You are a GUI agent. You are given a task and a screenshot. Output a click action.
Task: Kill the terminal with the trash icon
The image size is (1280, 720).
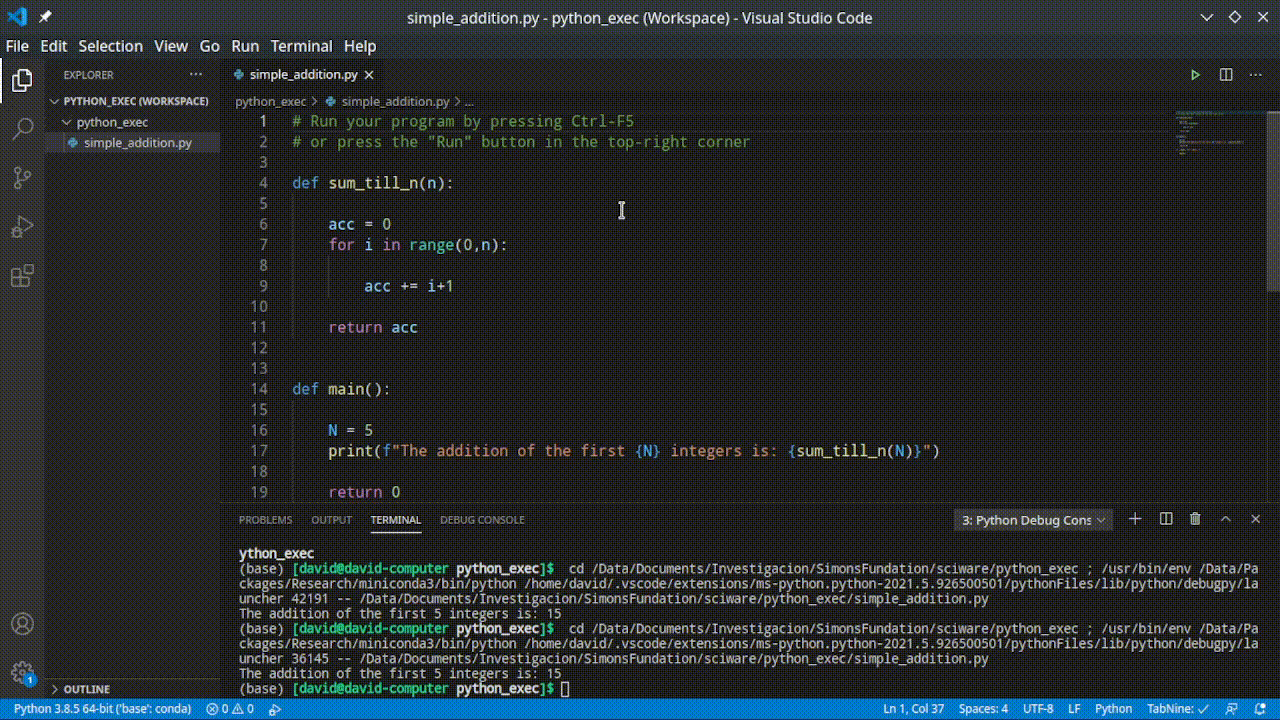click(x=1195, y=519)
